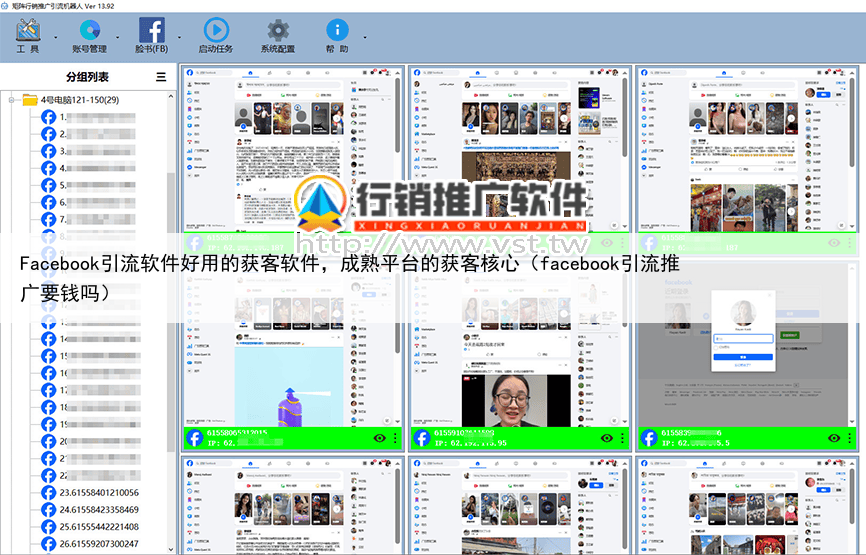Open more options on account 615583 panel
This screenshot has width=866, height=555.
point(850,438)
